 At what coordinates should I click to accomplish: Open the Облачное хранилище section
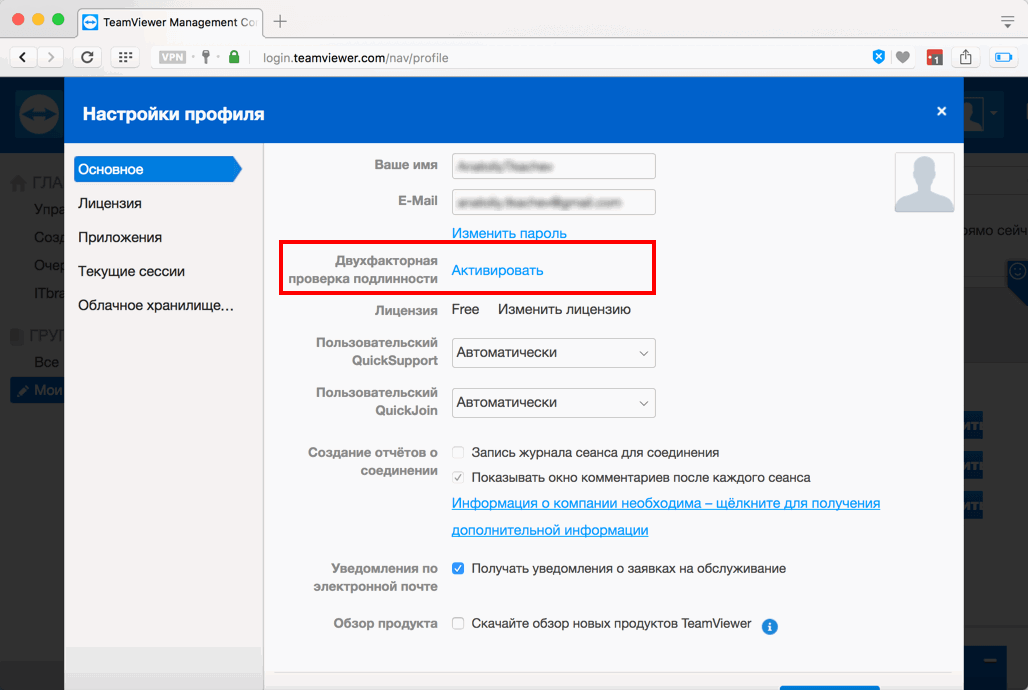click(155, 306)
